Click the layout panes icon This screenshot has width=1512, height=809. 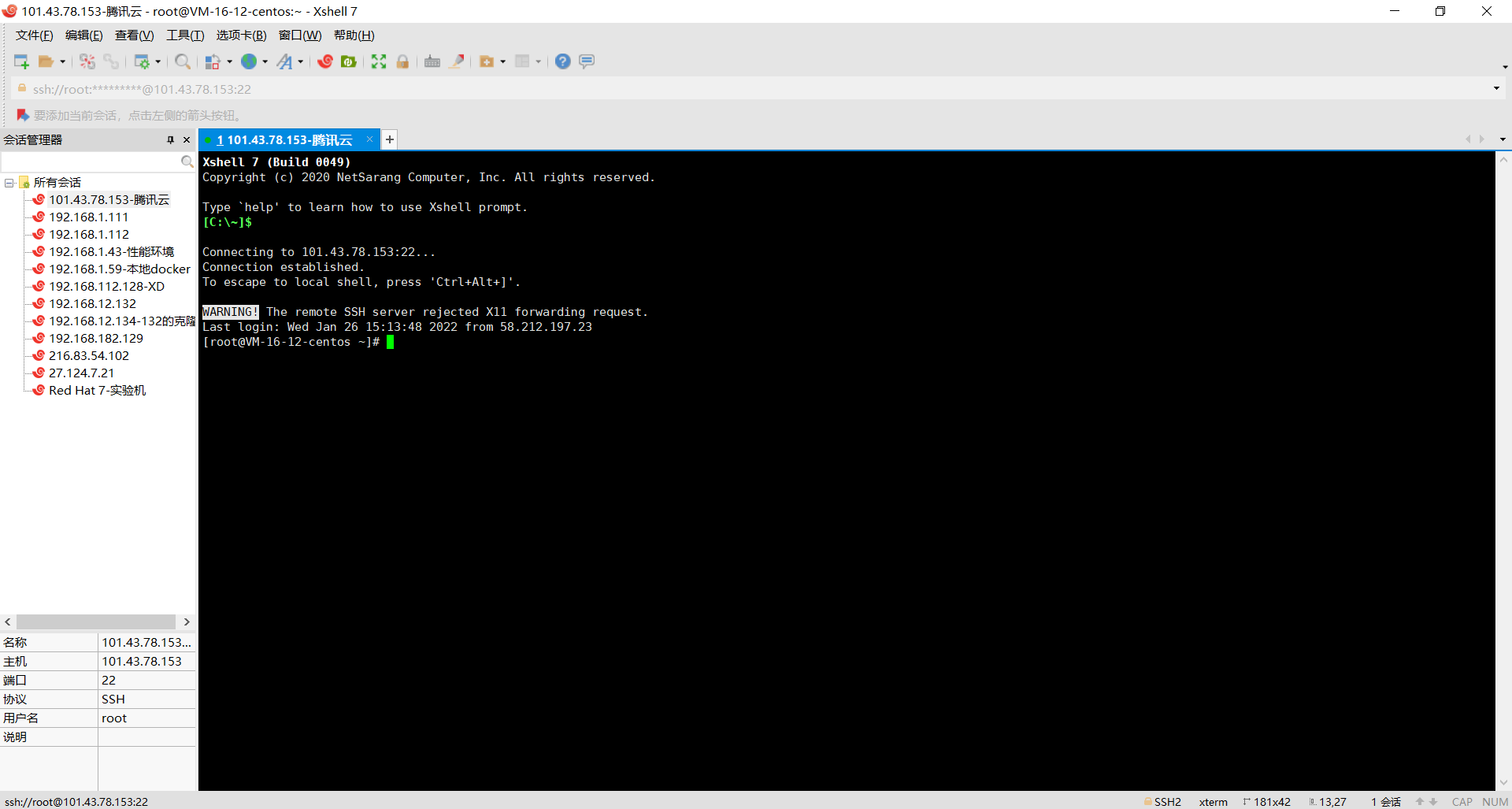[x=522, y=61]
